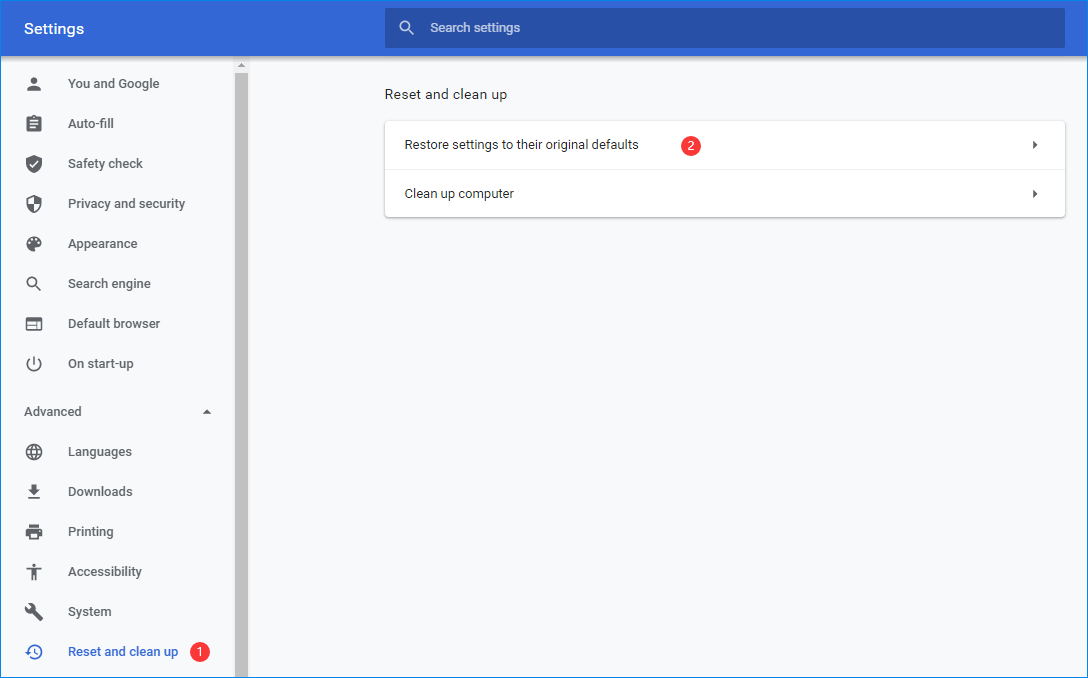Viewport: 1088px width, 678px height.
Task: Click the Appearance palette icon
Action: pos(34,244)
